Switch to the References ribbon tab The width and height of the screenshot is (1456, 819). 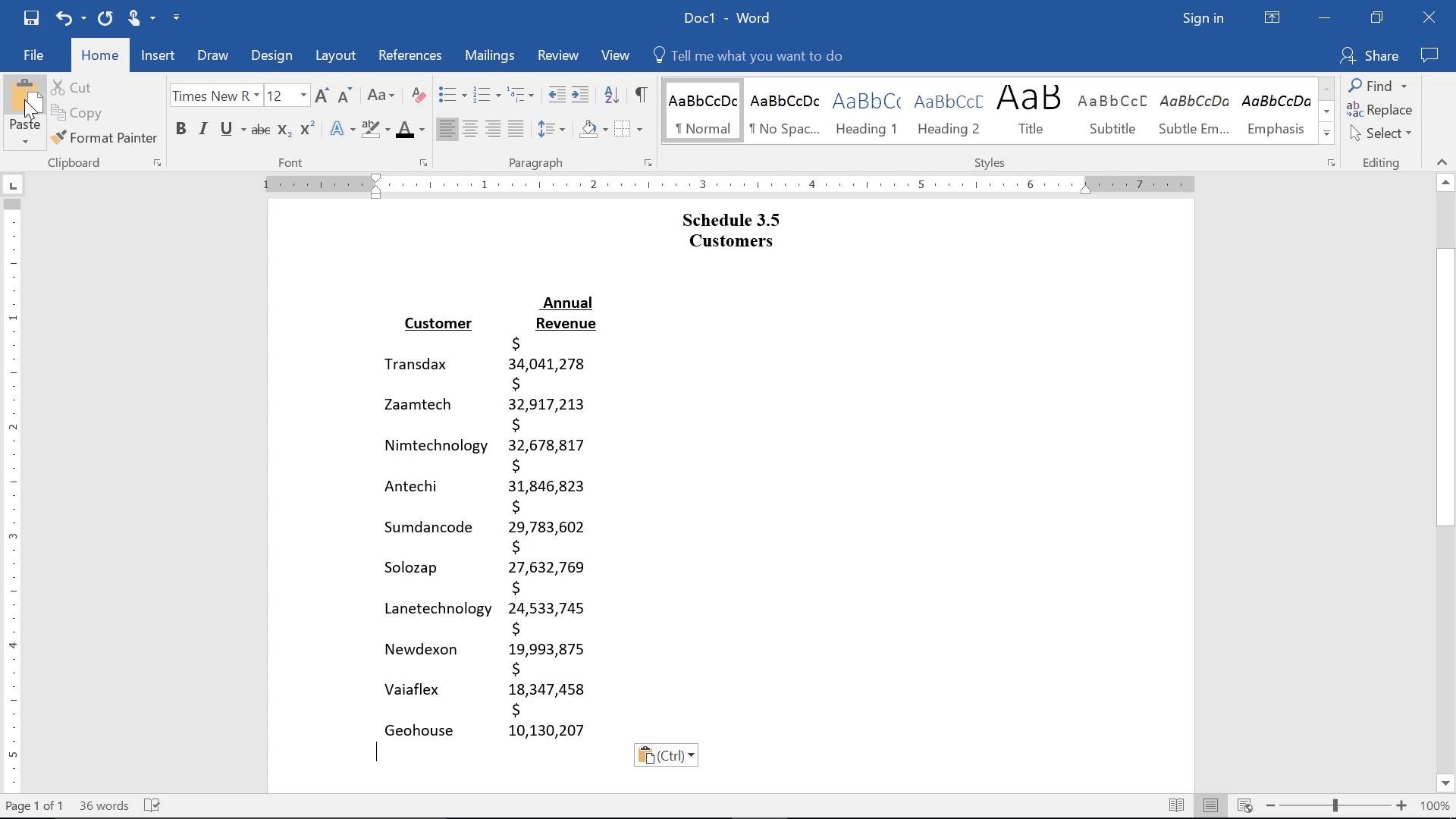[x=409, y=55]
